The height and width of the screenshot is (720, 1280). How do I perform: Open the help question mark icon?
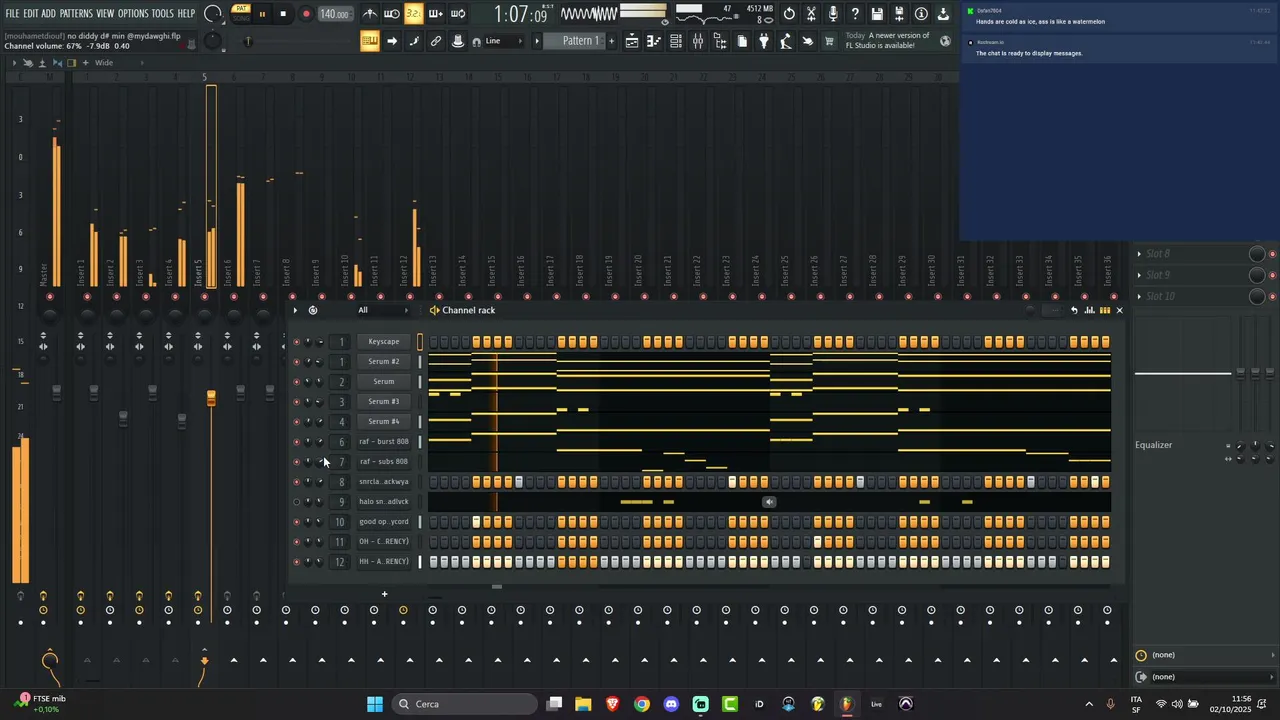855,14
